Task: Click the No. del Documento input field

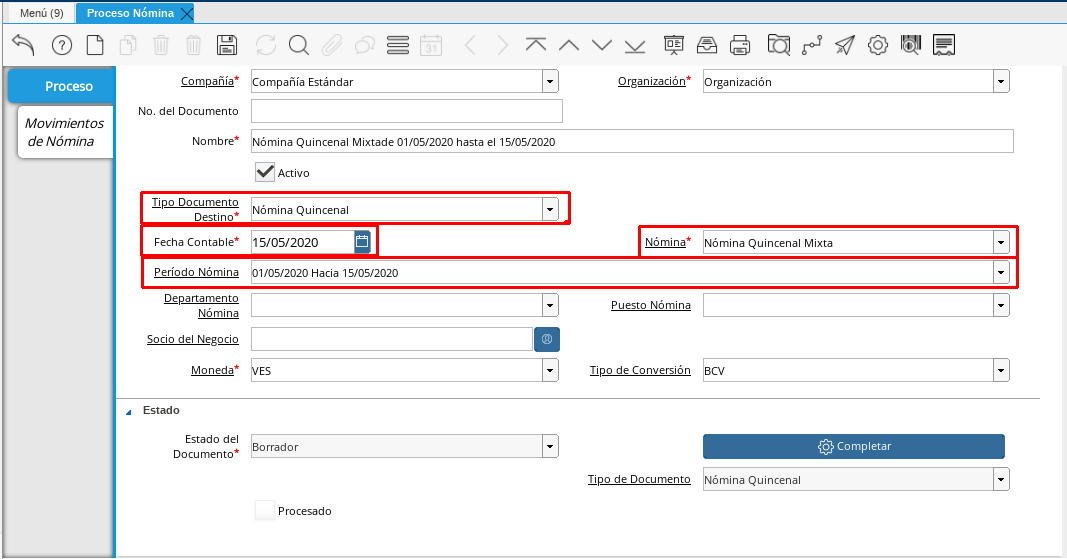Action: [x=407, y=111]
